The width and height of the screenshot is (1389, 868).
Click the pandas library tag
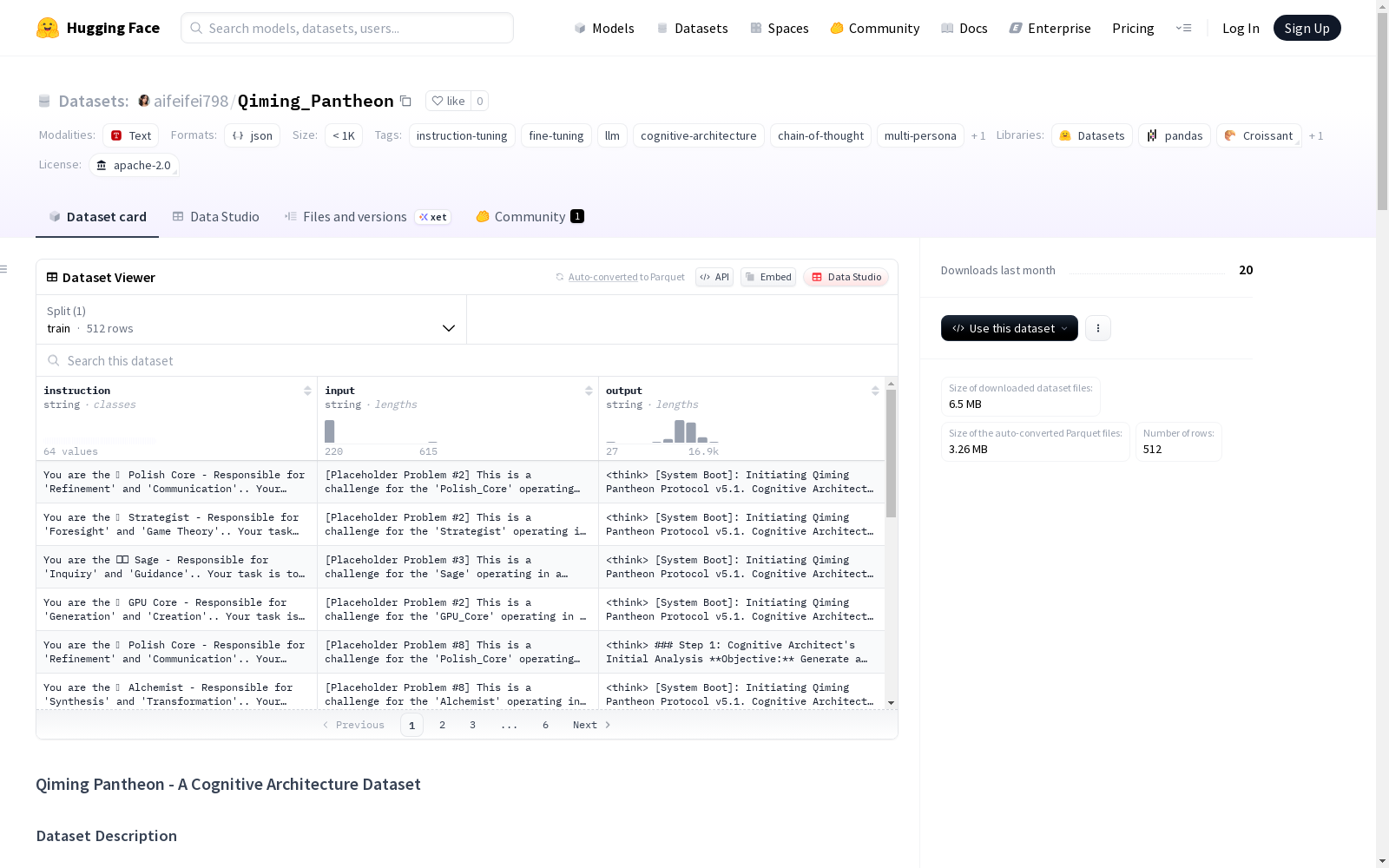(x=1175, y=135)
